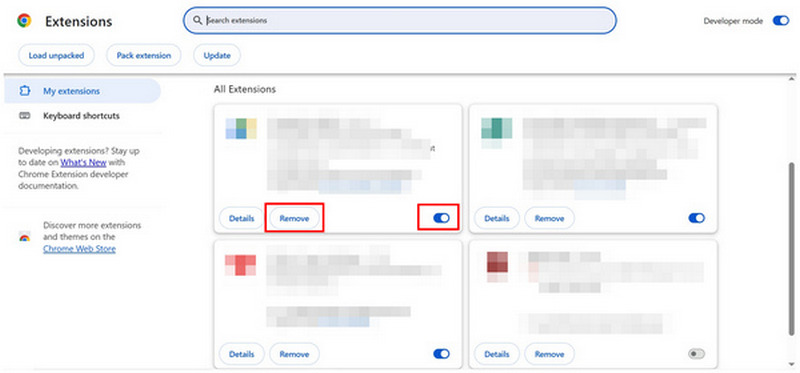Disable the blue-green icon extension toggle
Viewport: 800px width, 373px height.
click(441, 218)
